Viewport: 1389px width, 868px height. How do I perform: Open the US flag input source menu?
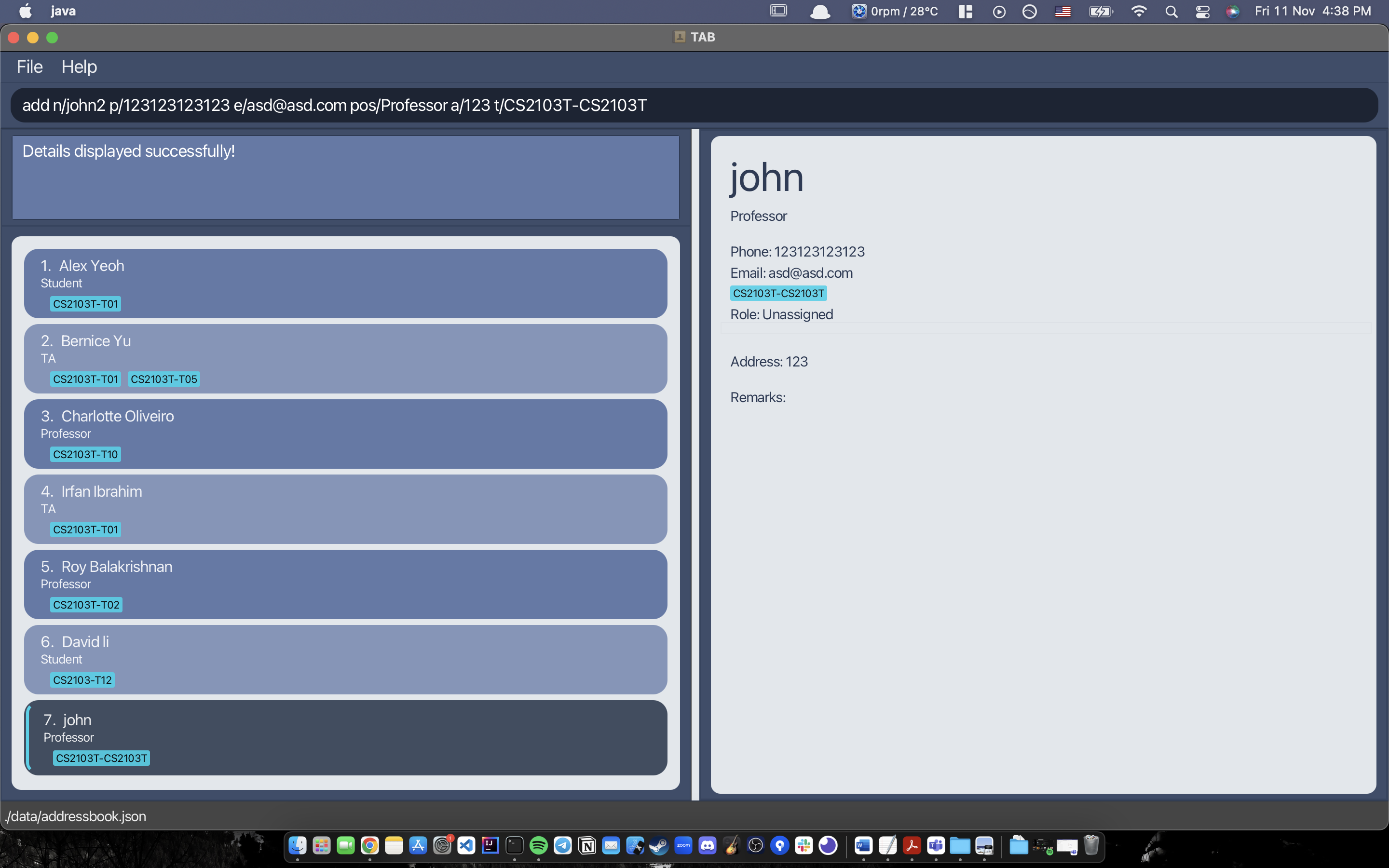(x=1062, y=12)
